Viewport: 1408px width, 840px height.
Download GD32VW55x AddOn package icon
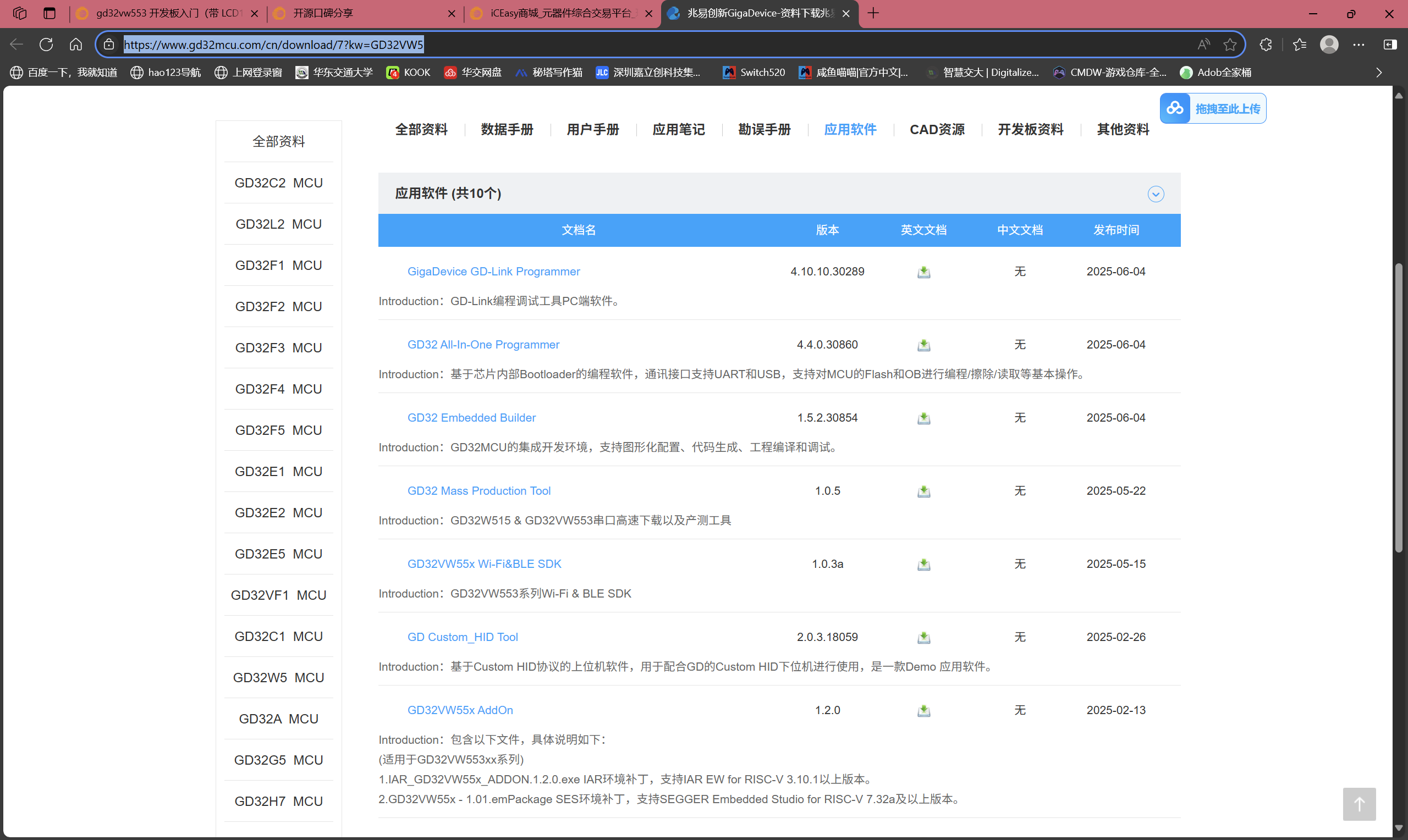click(x=923, y=710)
